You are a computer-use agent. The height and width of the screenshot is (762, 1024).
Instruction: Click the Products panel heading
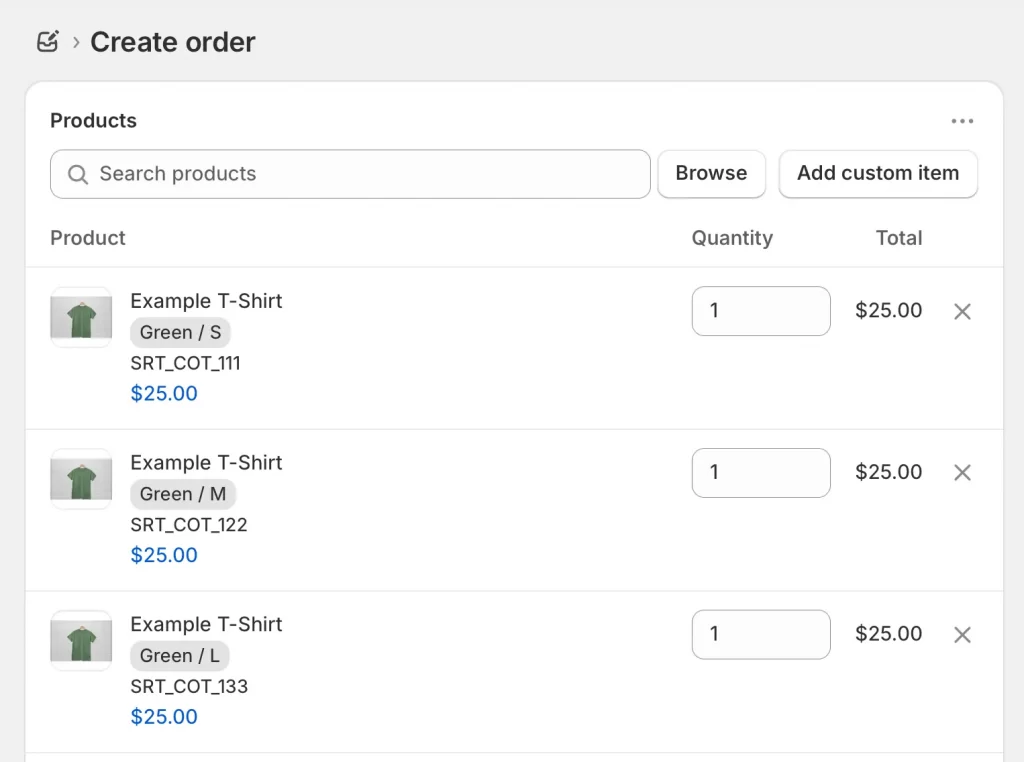coord(93,120)
